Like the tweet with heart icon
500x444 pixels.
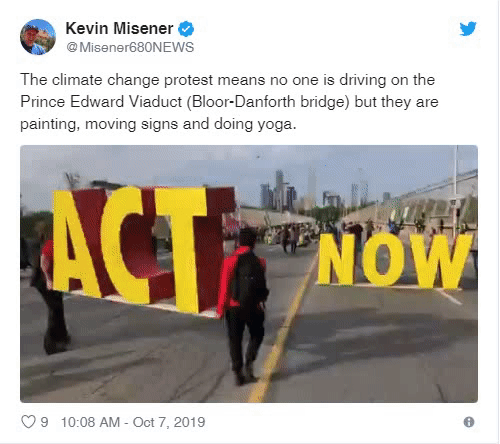tap(28, 422)
